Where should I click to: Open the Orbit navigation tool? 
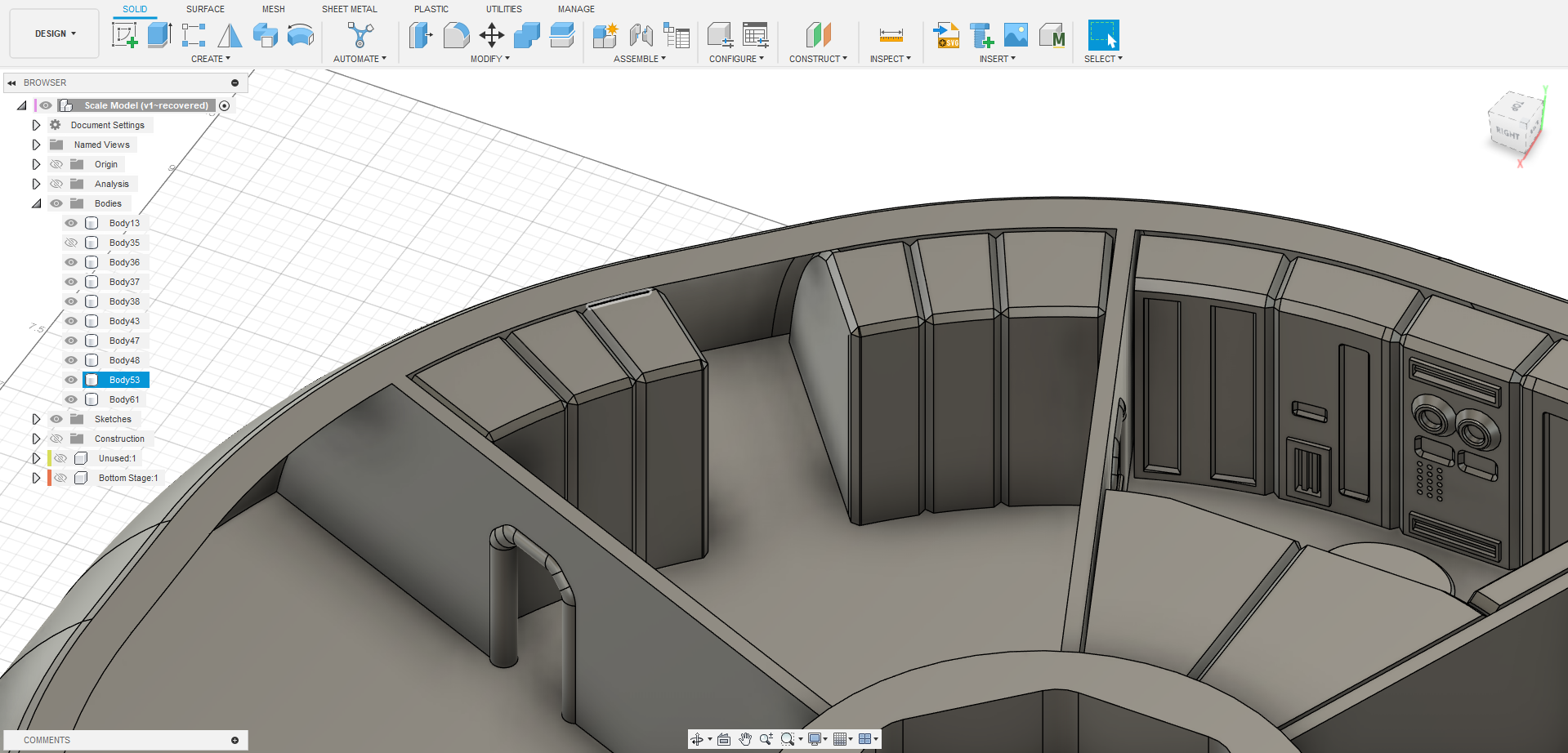[697, 739]
